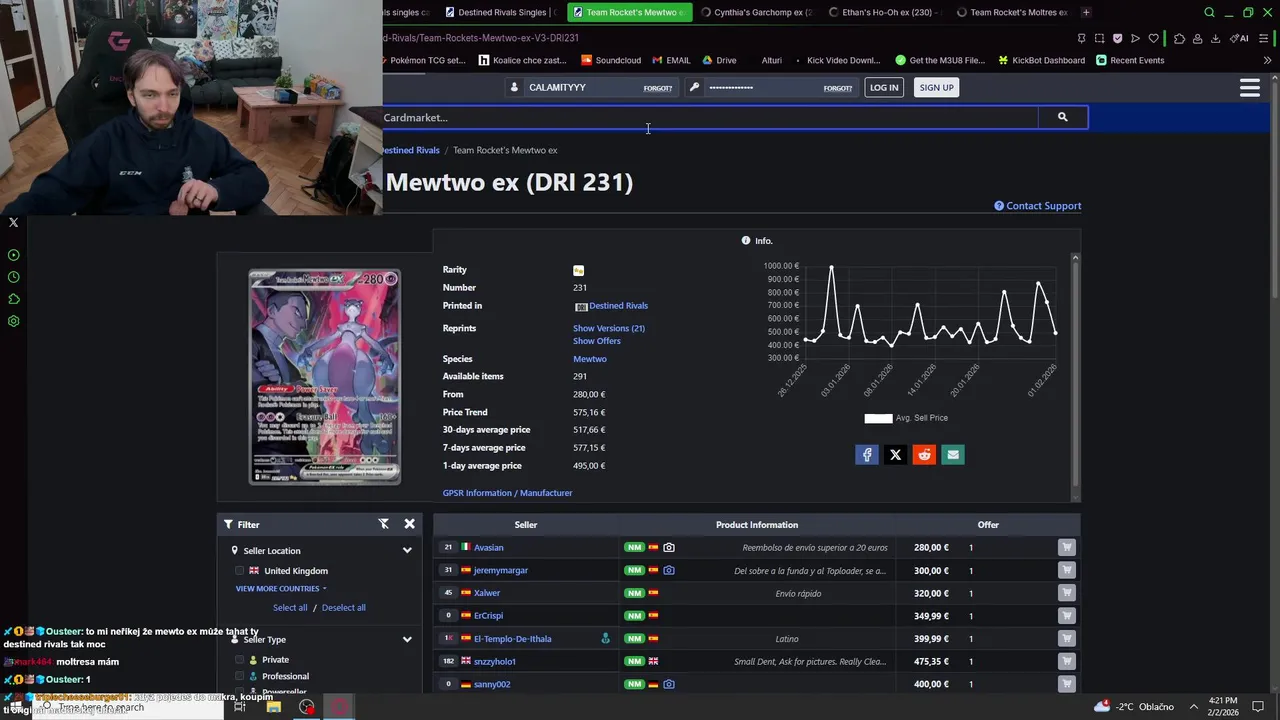Click the Team Rocket's Mewtwo ex card image
The width and height of the screenshot is (1280, 720).
(325, 377)
